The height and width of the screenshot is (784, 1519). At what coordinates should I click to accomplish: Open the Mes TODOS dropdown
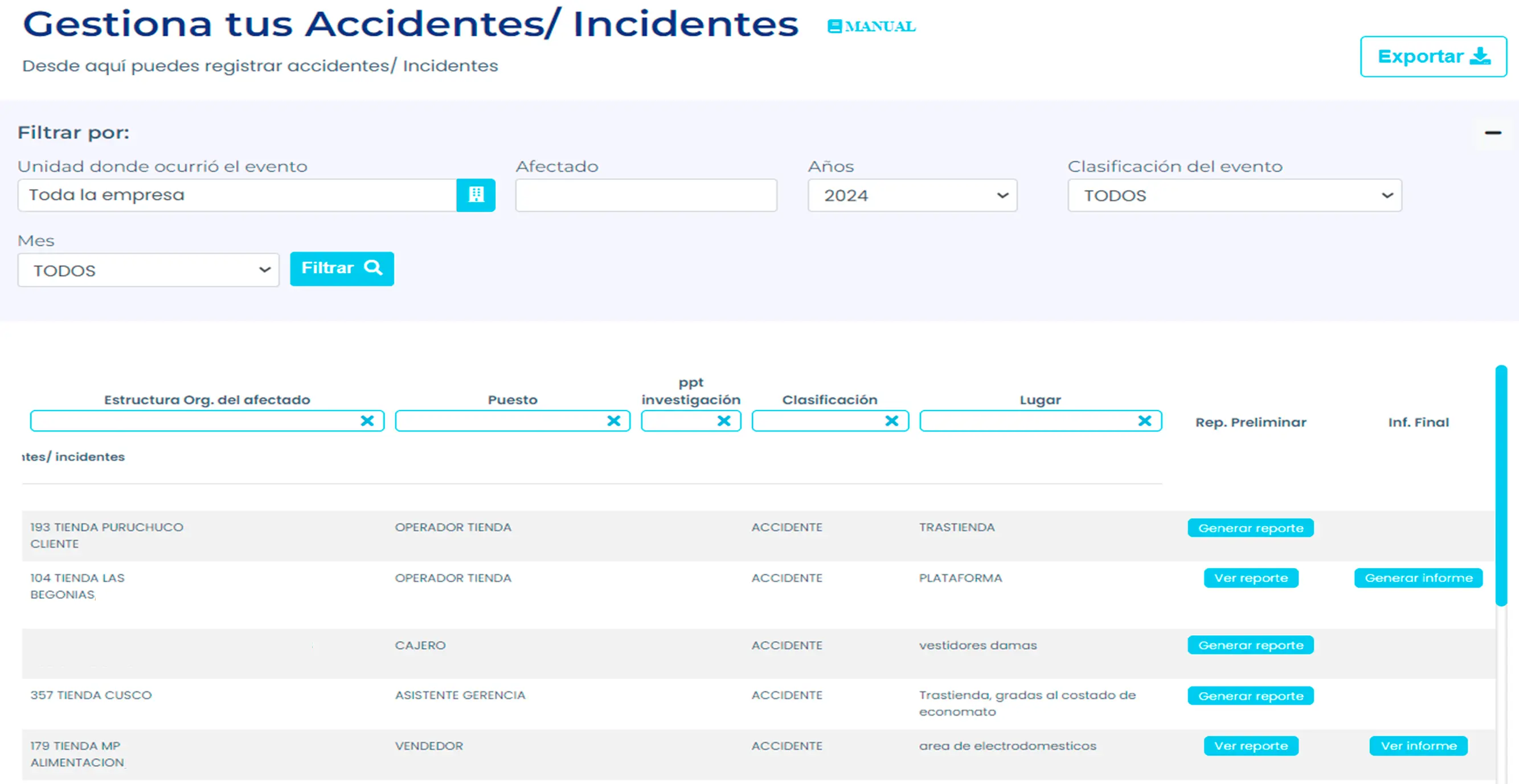point(148,270)
